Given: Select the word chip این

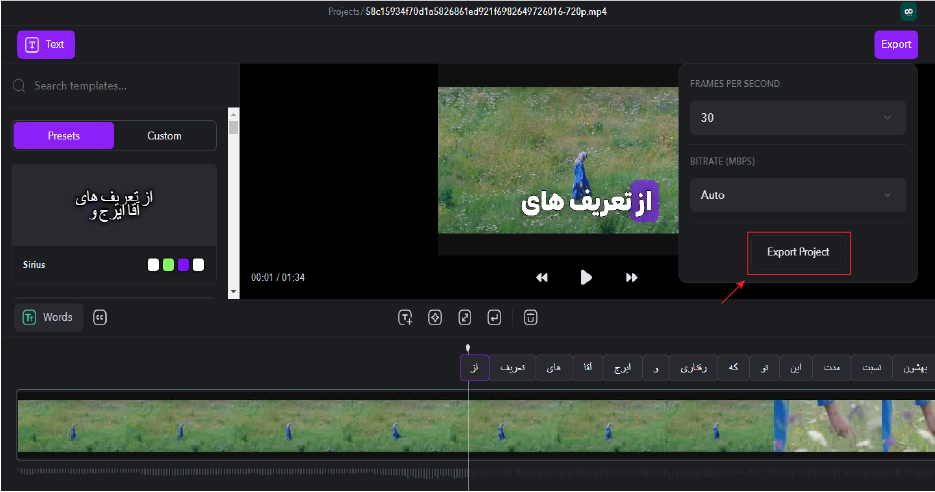Looking at the screenshot, I should [x=796, y=367].
